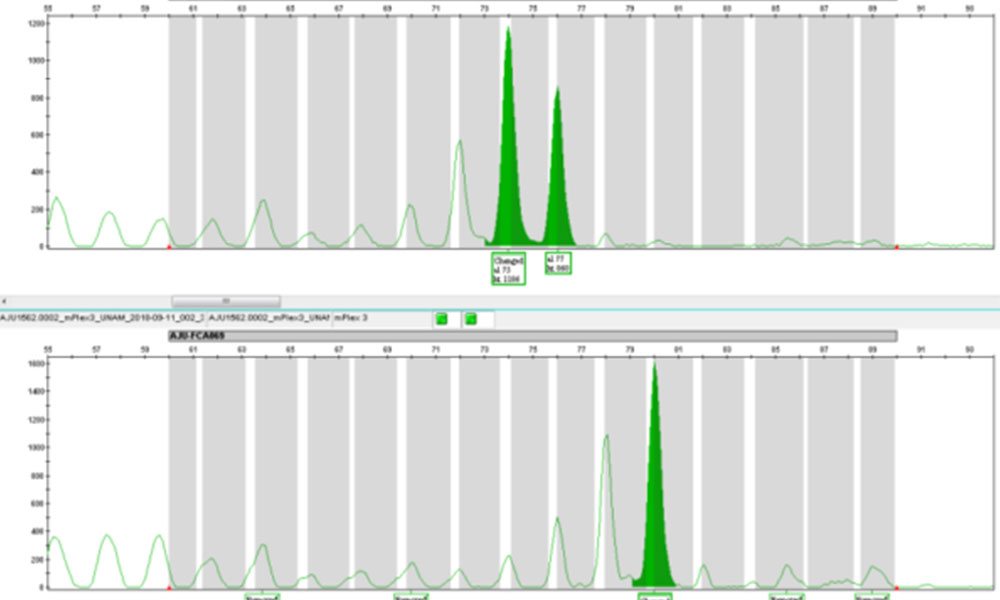
Task: Select the 'Changed' allele 73 label box
Action: 508,268
